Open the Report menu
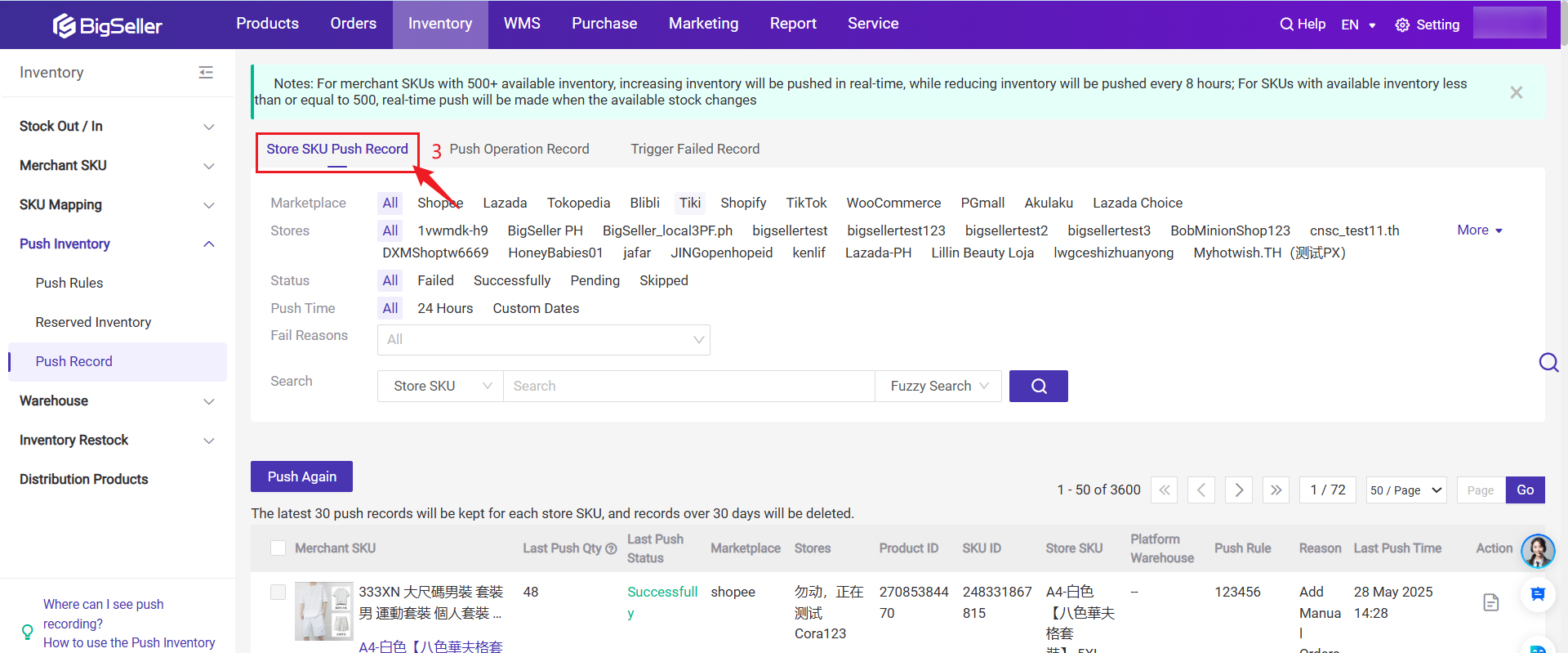The width and height of the screenshot is (1568, 653). (x=793, y=24)
